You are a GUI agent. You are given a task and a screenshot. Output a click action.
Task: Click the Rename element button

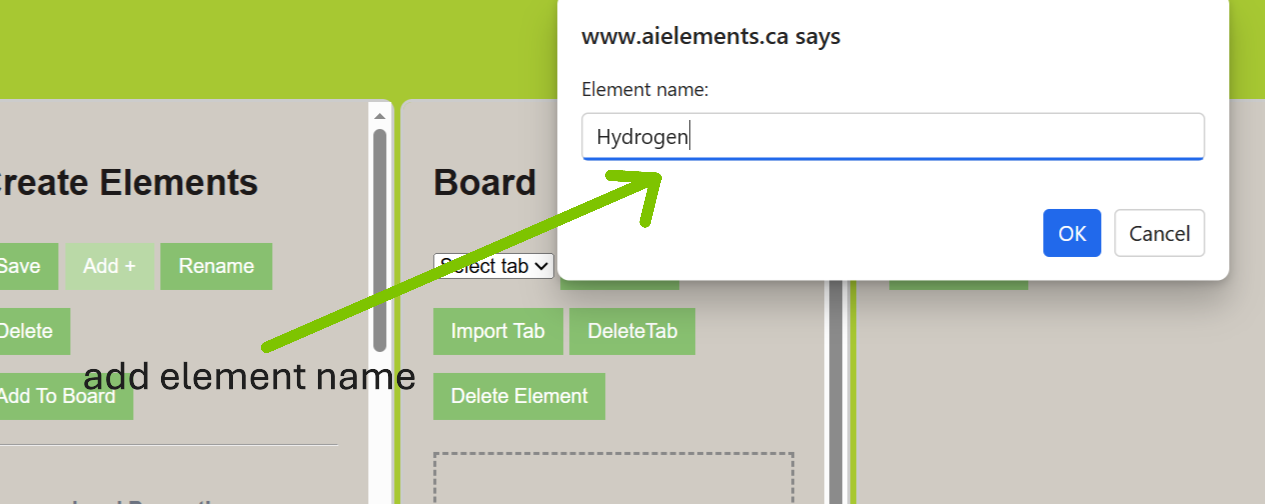pyautogui.click(x=216, y=266)
